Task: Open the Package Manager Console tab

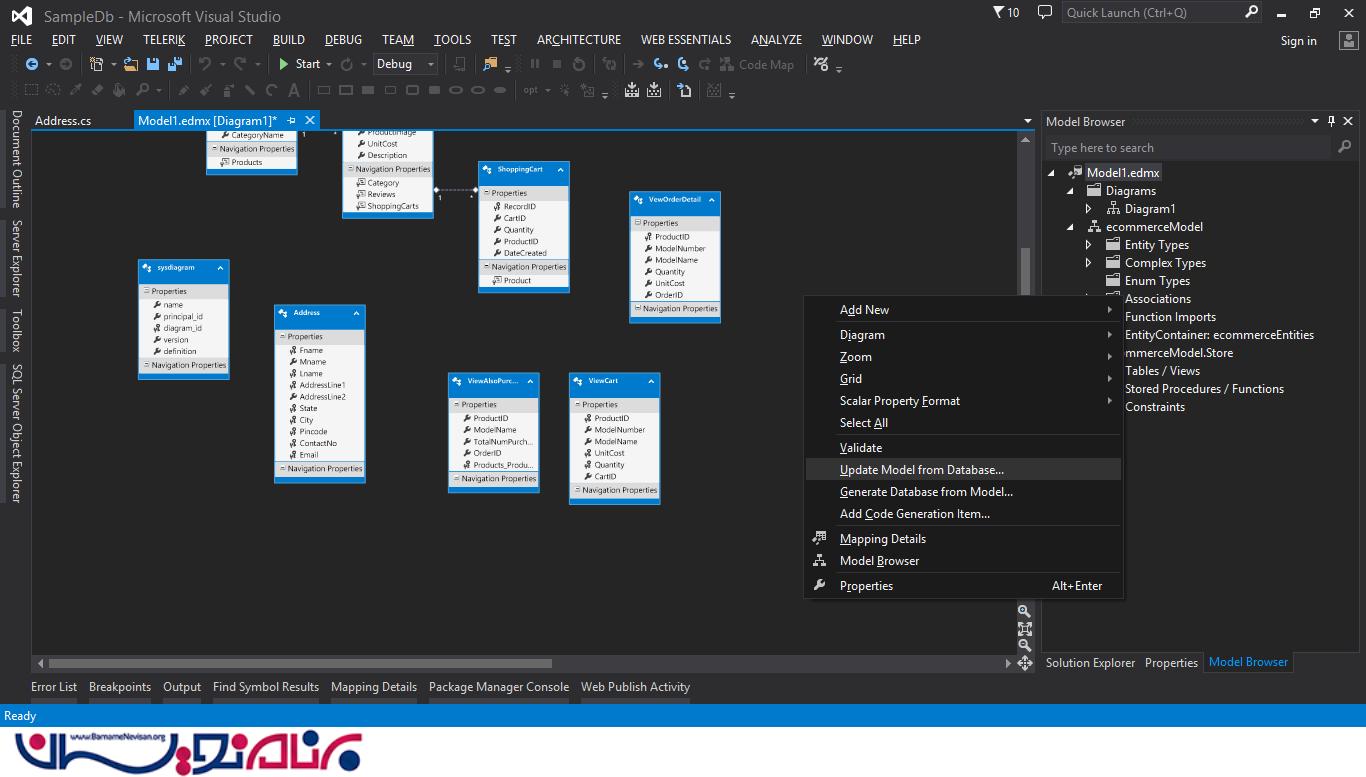Action: pyautogui.click(x=498, y=687)
